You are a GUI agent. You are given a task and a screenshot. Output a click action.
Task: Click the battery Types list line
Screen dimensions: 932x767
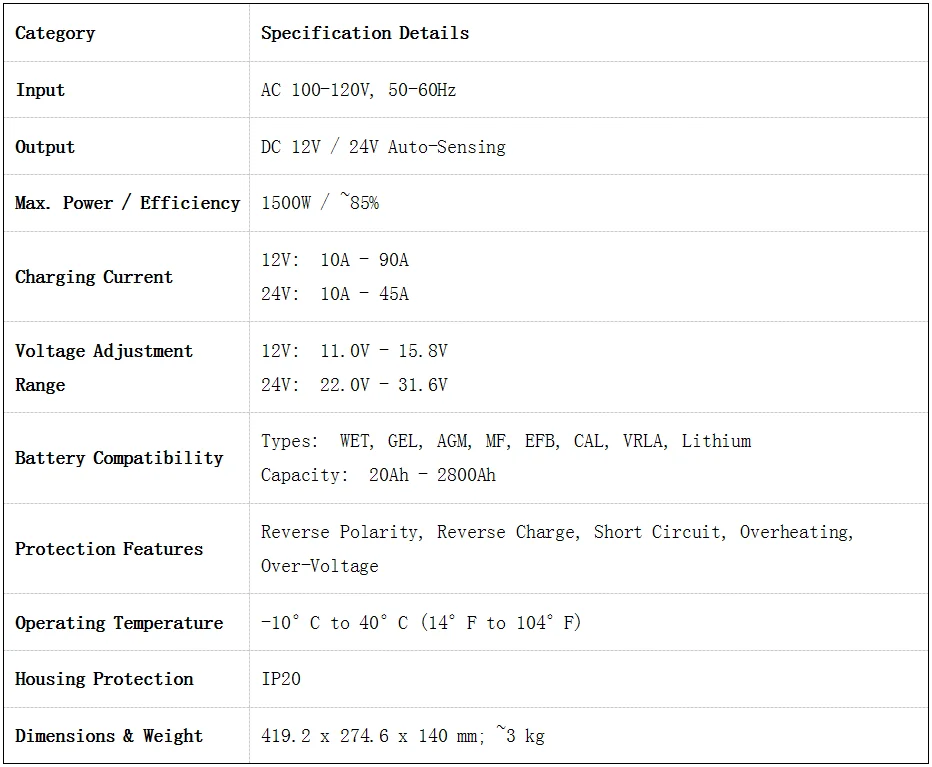click(506, 441)
